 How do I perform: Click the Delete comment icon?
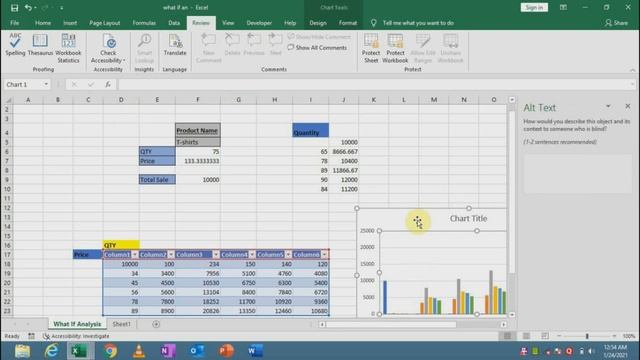pos(232,40)
